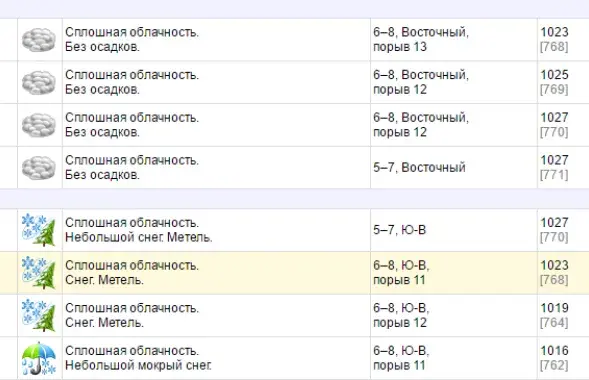Click the pressure cell reading 1027 [771]
Viewport: 589px width, 380px height.
click(563, 167)
